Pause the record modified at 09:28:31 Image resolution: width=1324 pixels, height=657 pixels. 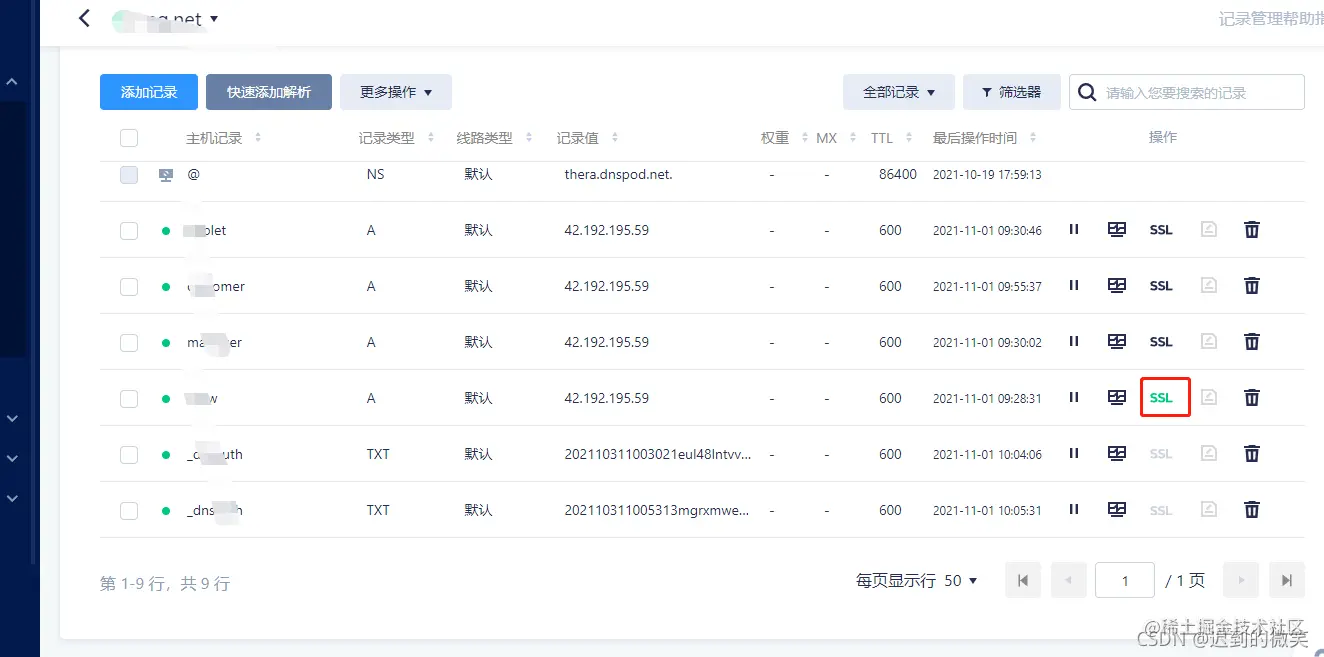[1074, 398]
